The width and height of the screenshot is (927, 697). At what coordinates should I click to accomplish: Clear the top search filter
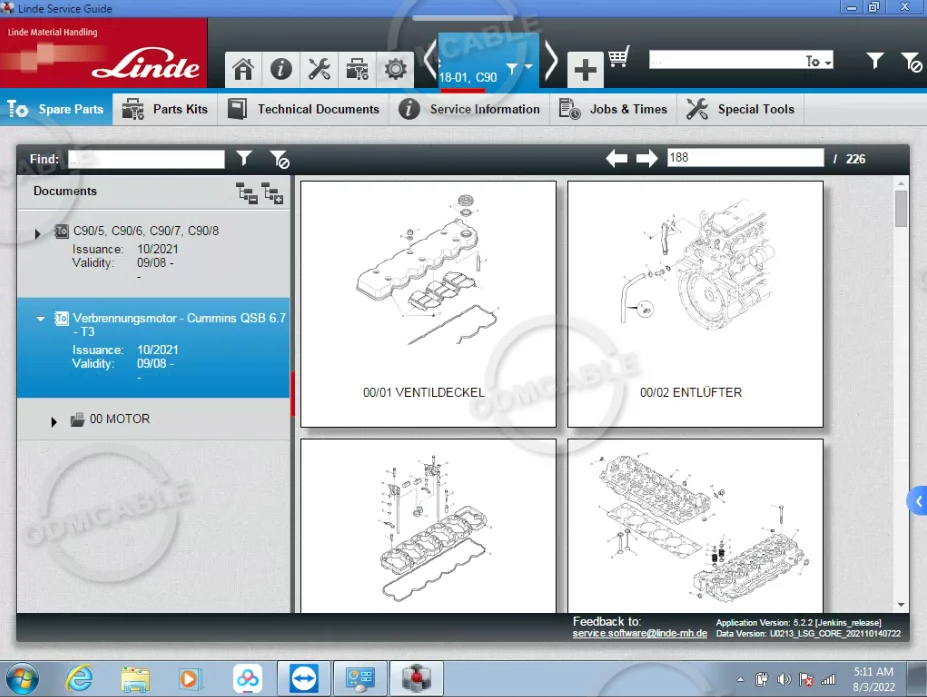click(911, 61)
